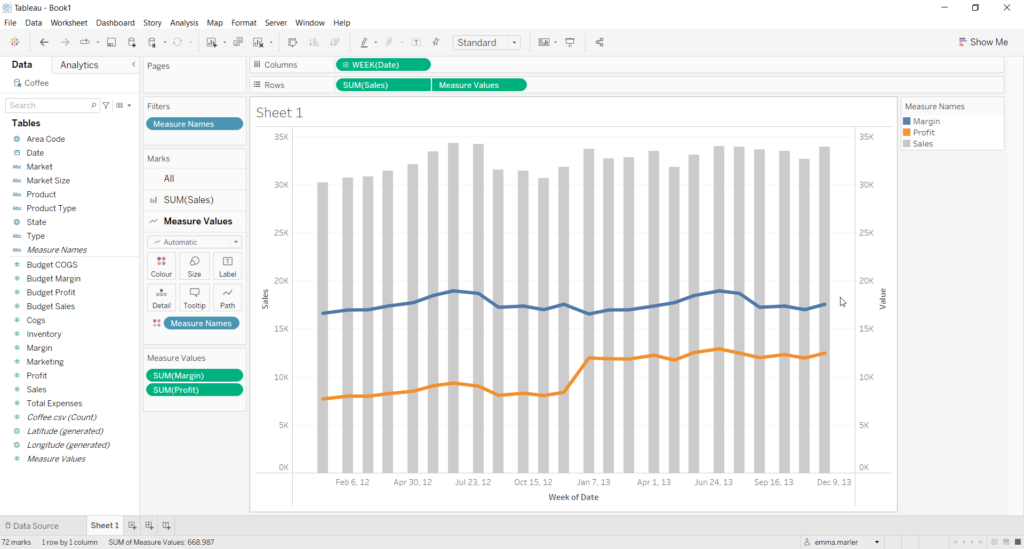Expand the SUM(Sales) marks section
This screenshot has width=1024, height=549.
pos(195,200)
